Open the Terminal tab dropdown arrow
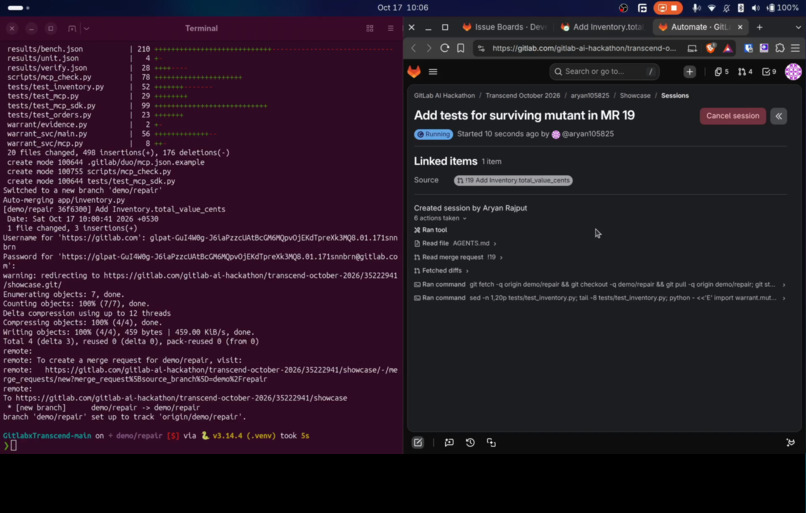Image resolution: width=806 pixels, height=513 pixels. tap(86, 28)
